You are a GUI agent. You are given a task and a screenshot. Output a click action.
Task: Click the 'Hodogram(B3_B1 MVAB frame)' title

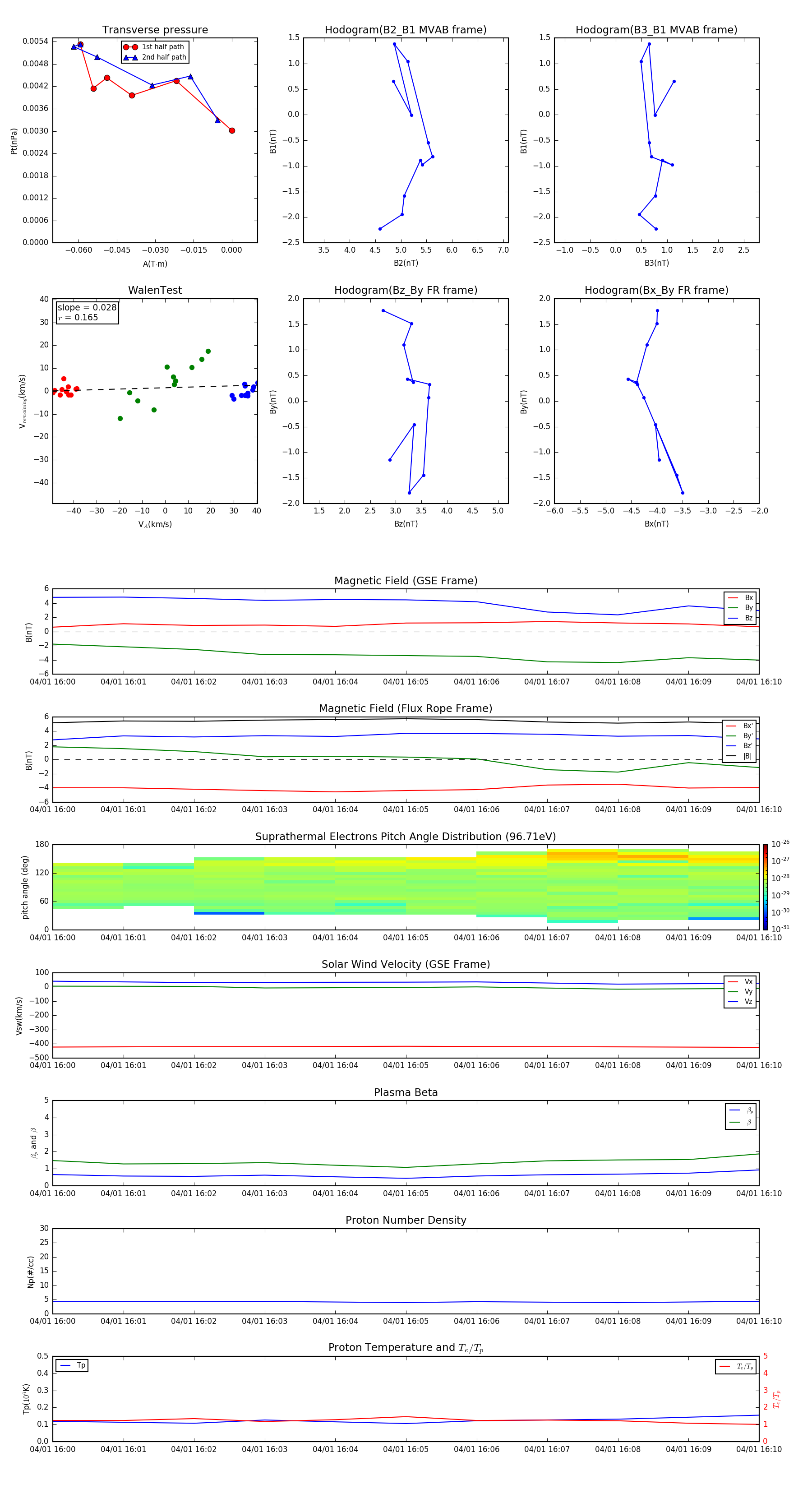click(656, 30)
